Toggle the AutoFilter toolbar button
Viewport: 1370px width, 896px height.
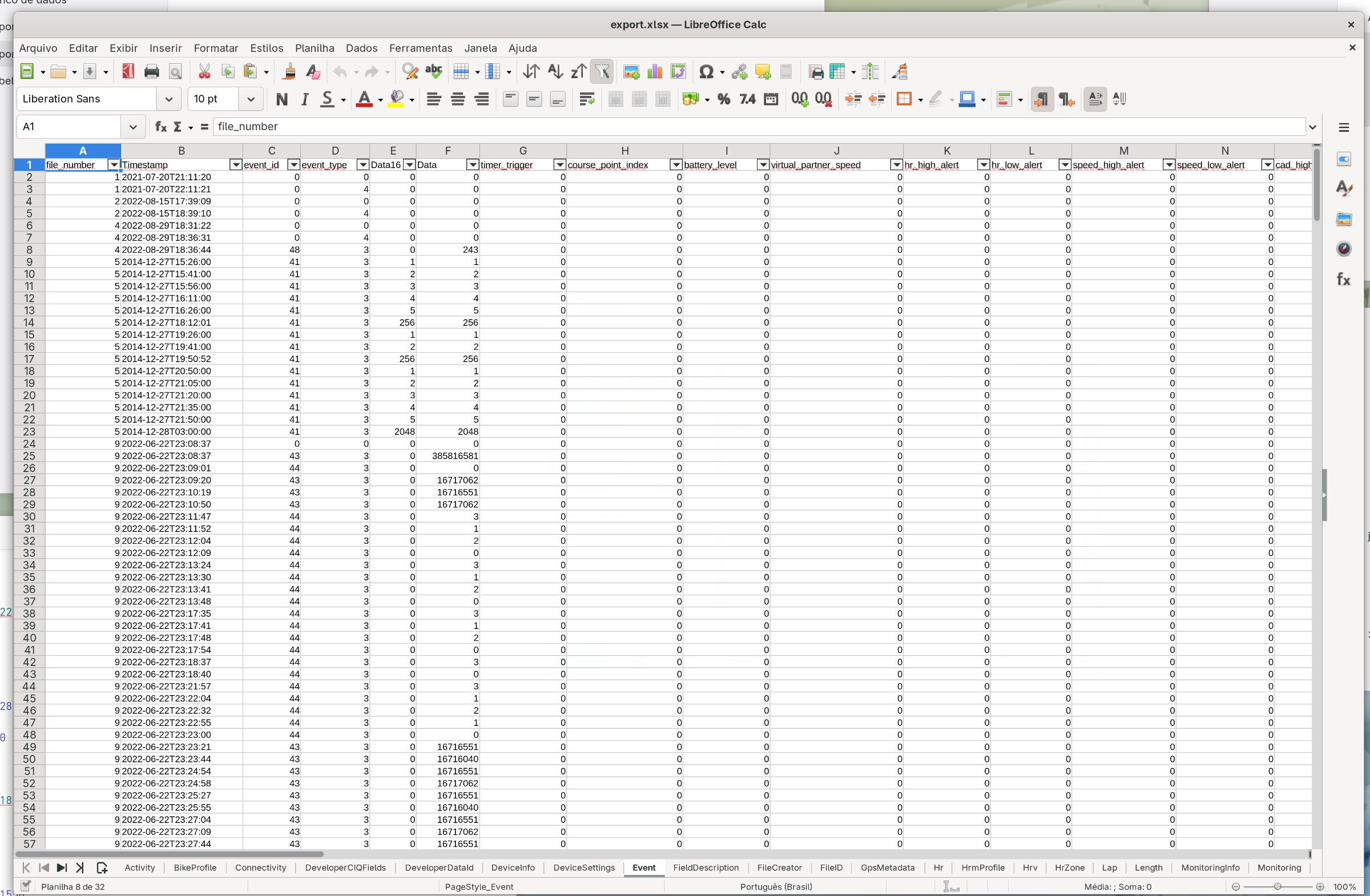point(602,71)
